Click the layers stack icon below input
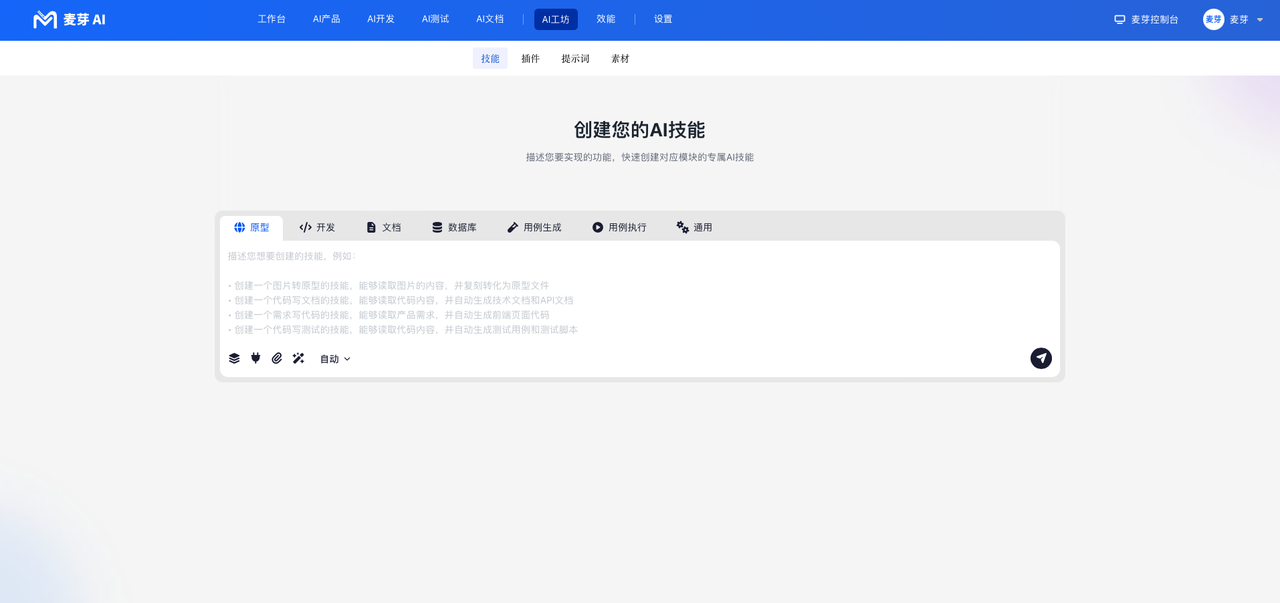1280x603 pixels. [234, 358]
